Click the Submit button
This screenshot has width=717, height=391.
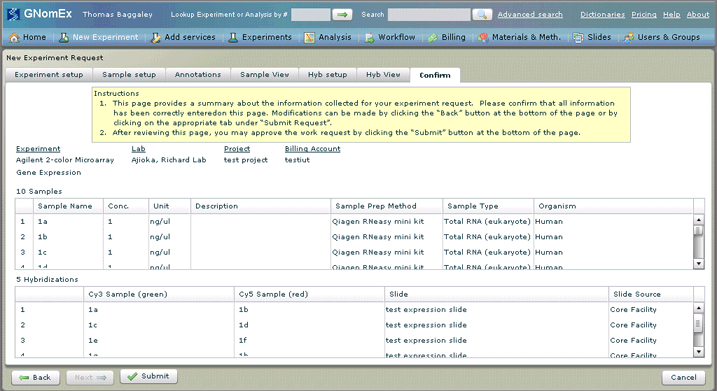click(x=149, y=376)
